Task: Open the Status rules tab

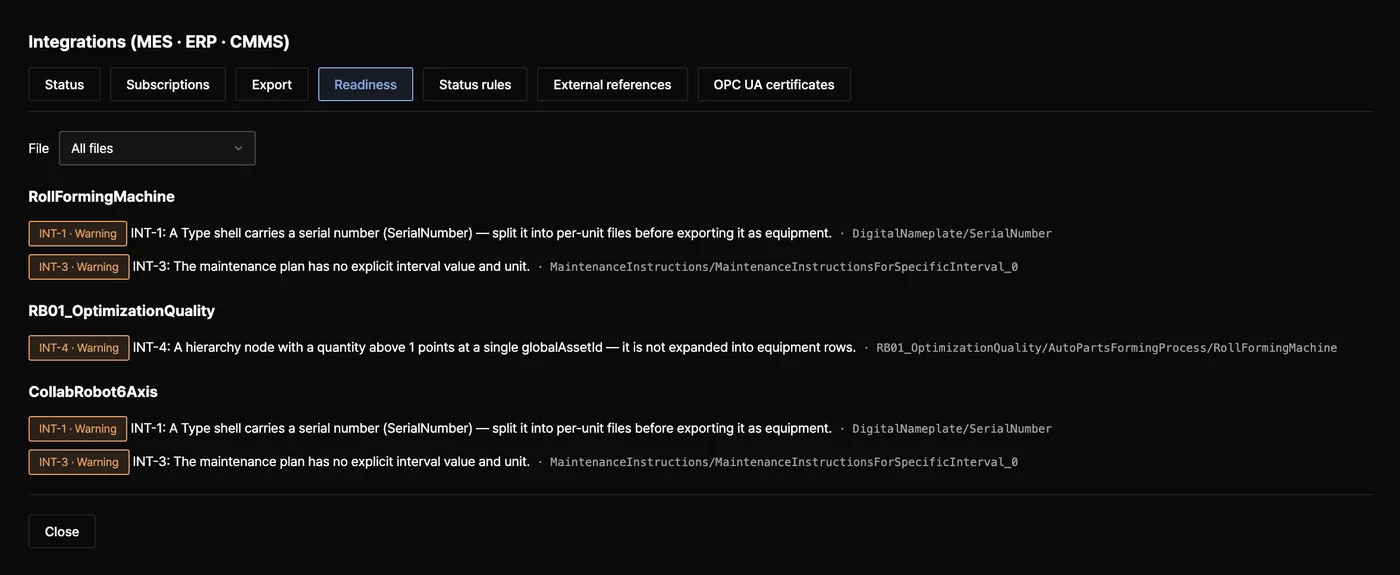Action: pos(475,85)
